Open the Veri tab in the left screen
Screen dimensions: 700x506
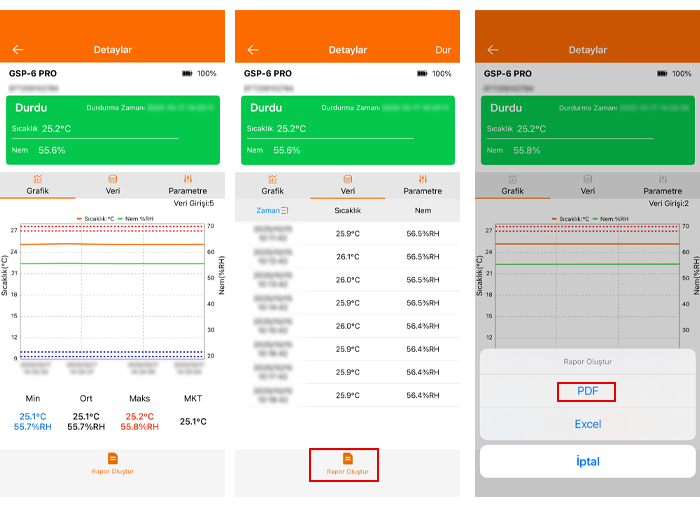112,185
